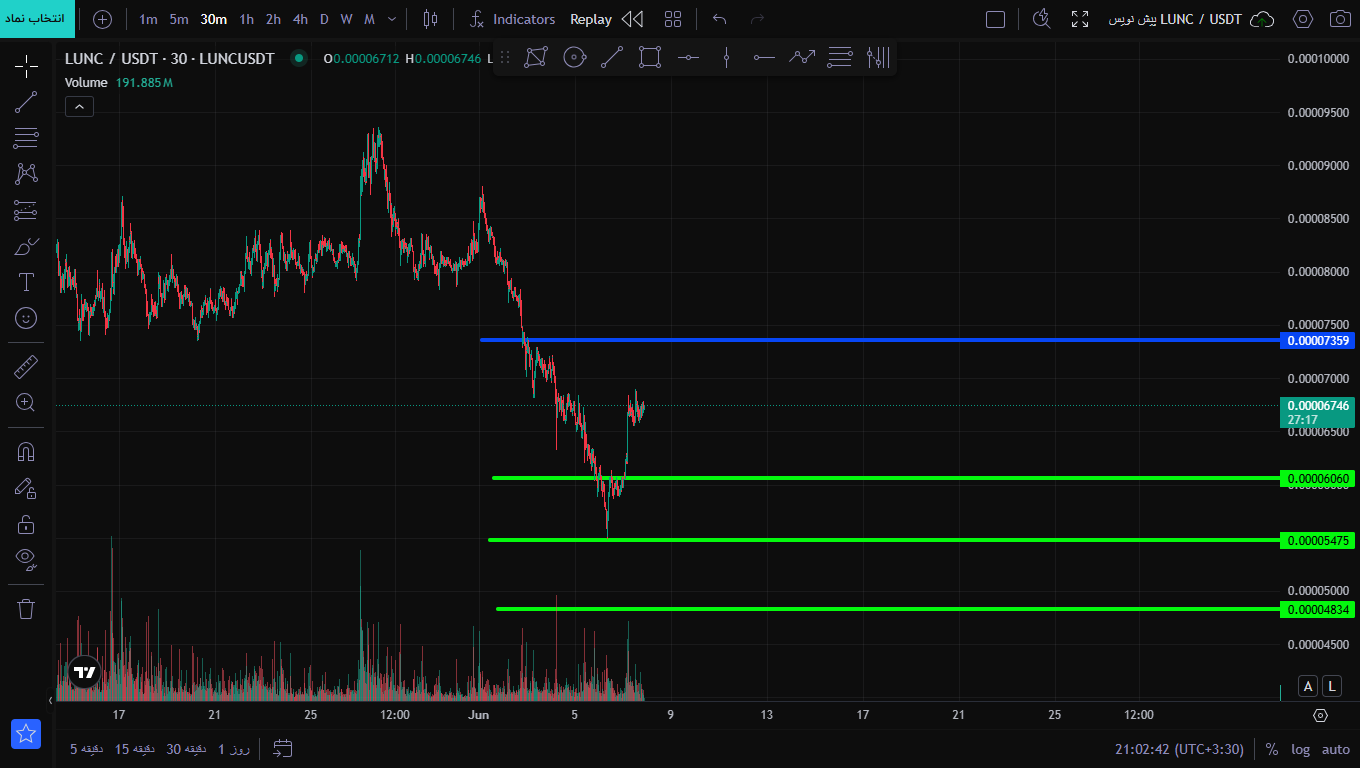Toggle percent scale
This screenshot has height=768, width=1360.
1272,749
